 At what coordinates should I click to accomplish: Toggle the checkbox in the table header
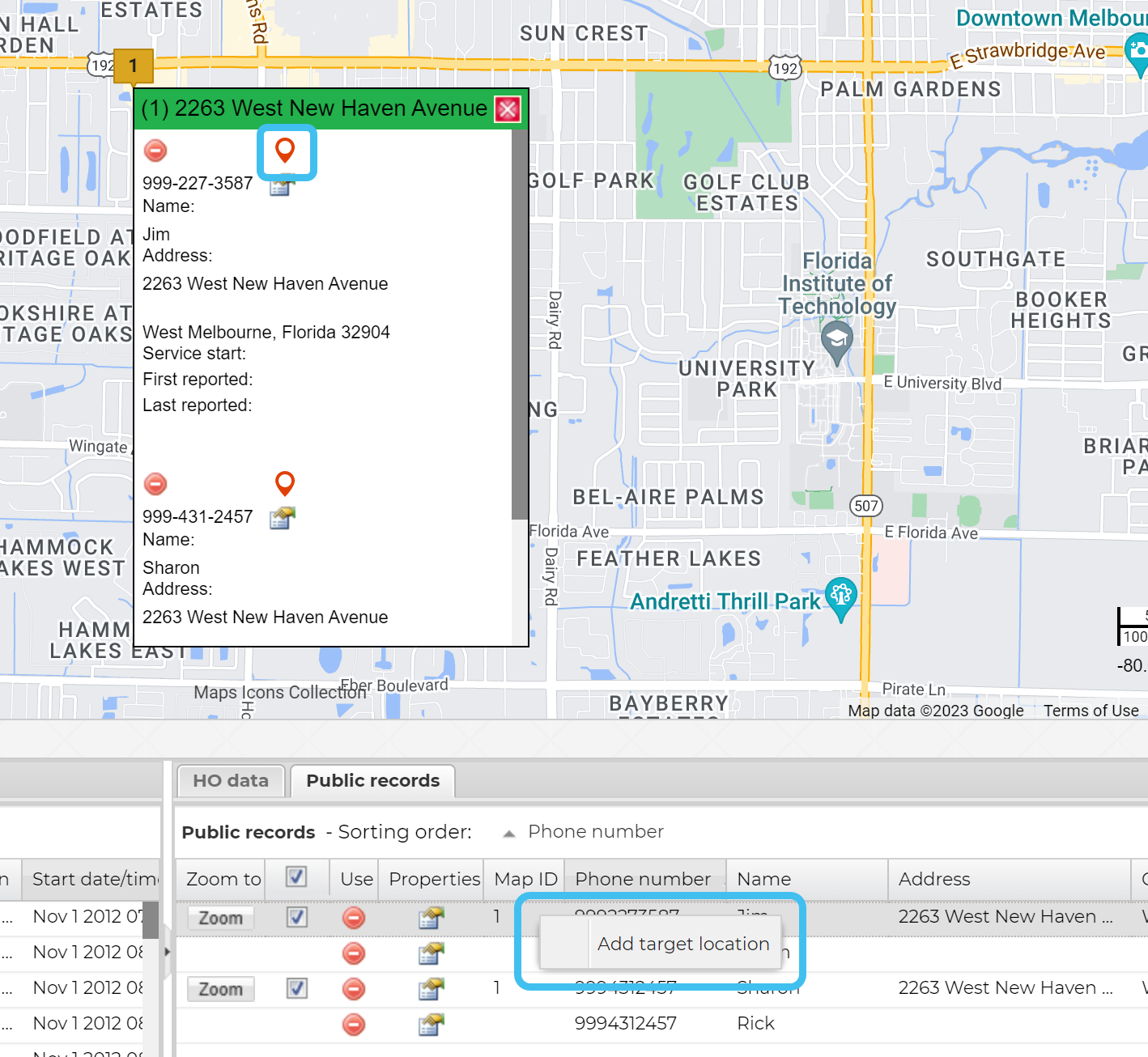(296, 877)
